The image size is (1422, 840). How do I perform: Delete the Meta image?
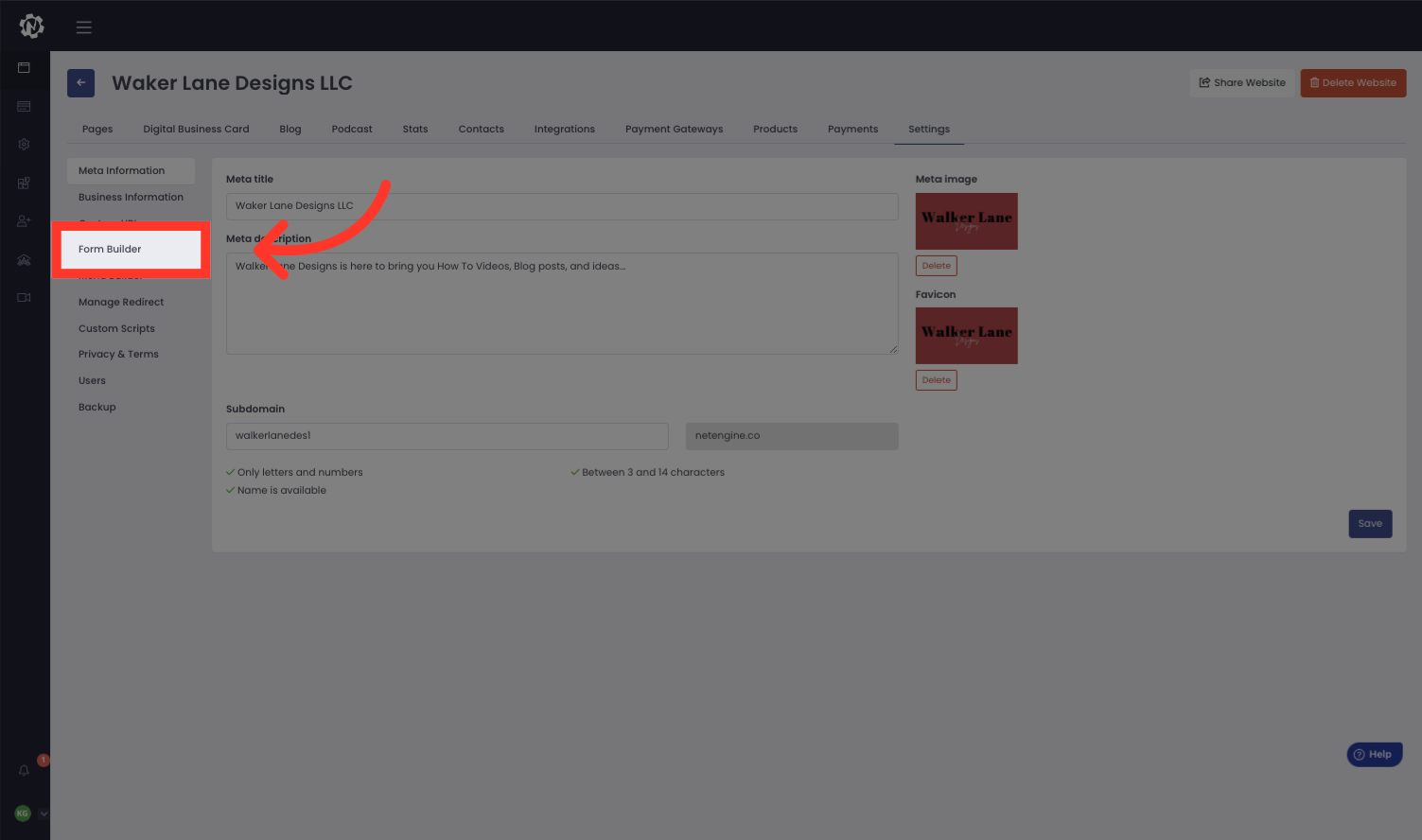937,266
